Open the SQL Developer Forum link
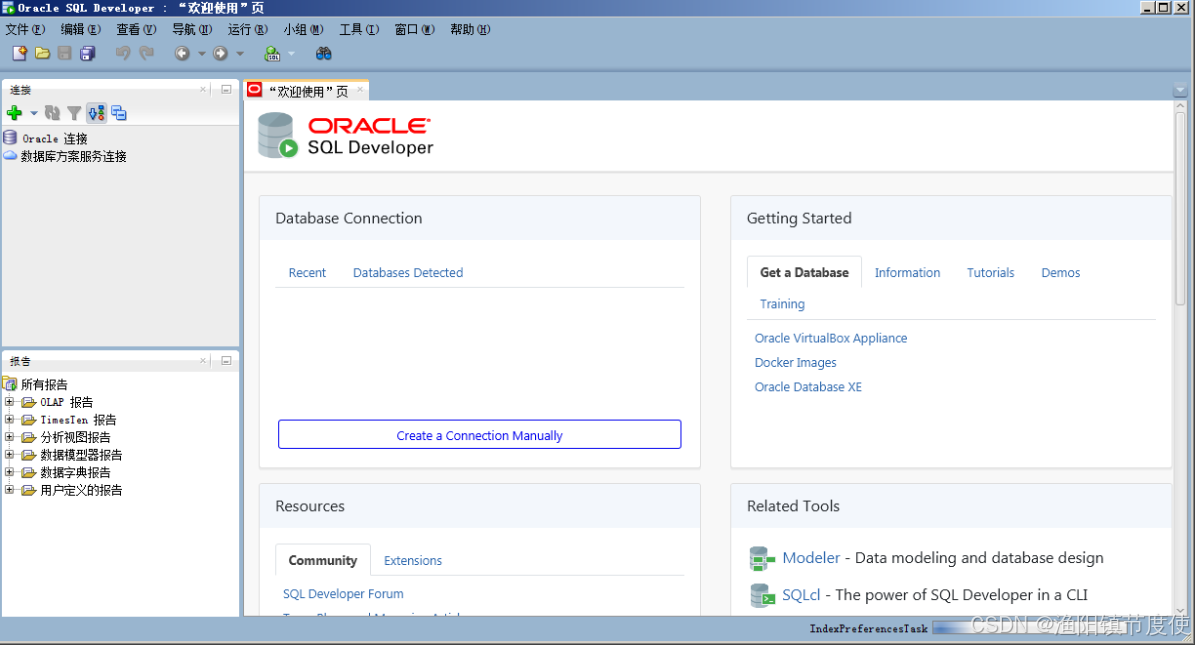Image resolution: width=1195 pixels, height=645 pixels. pos(343,593)
